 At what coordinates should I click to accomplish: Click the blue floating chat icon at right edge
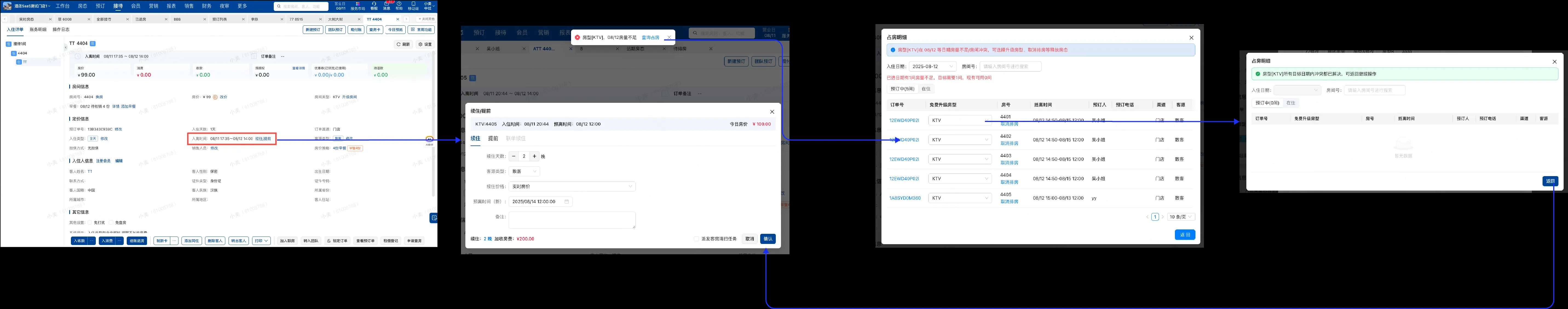point(433,218)
